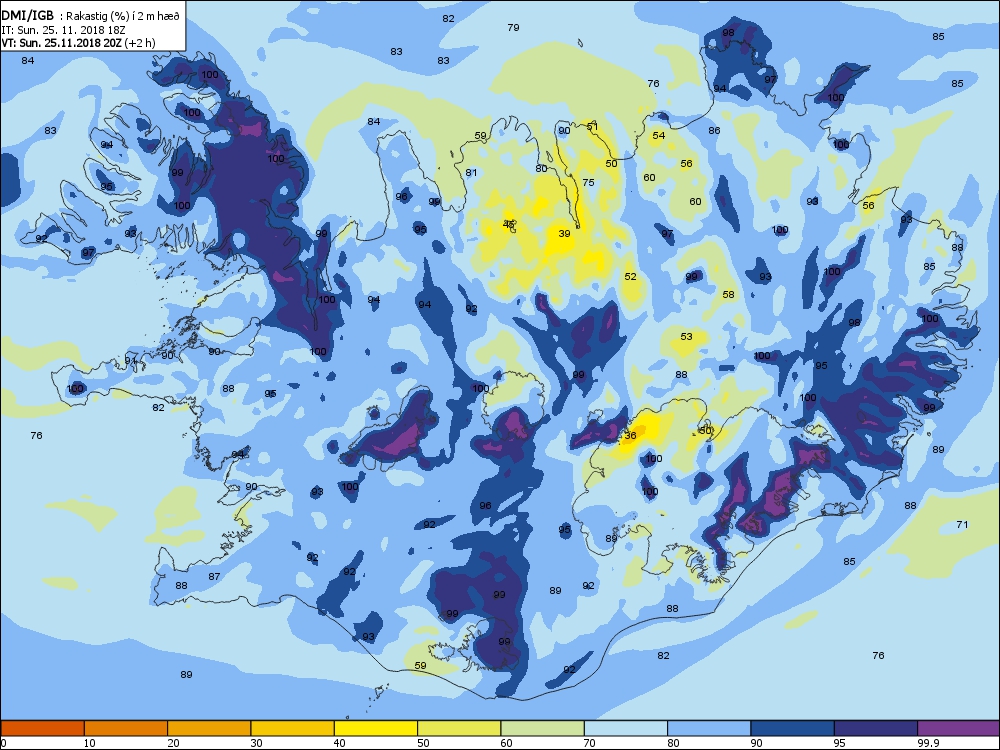The width and height of the screenshot is (1000, 750).
Task: Click the humidity value '39' on the map
Action: pos(564,233)
